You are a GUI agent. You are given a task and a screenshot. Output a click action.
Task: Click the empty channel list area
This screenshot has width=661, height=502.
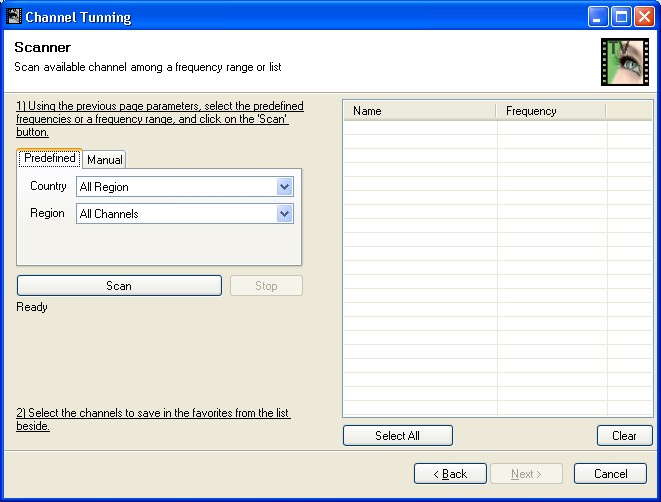pyautogui.click(x=497, y=270)
